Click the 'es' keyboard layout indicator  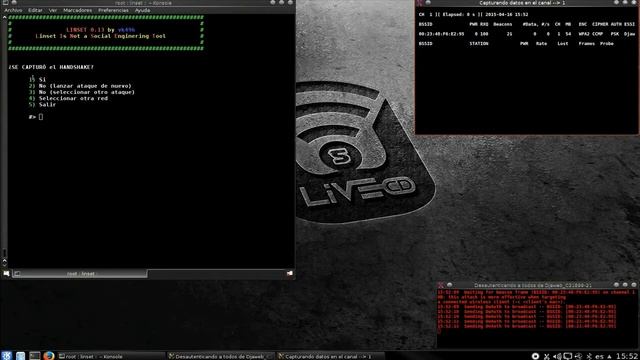599,356
